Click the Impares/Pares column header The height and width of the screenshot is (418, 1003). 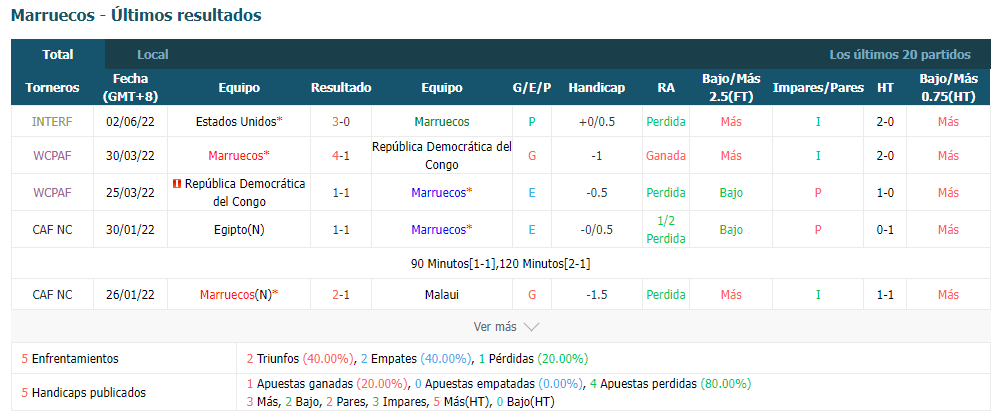tap(817, 88)
